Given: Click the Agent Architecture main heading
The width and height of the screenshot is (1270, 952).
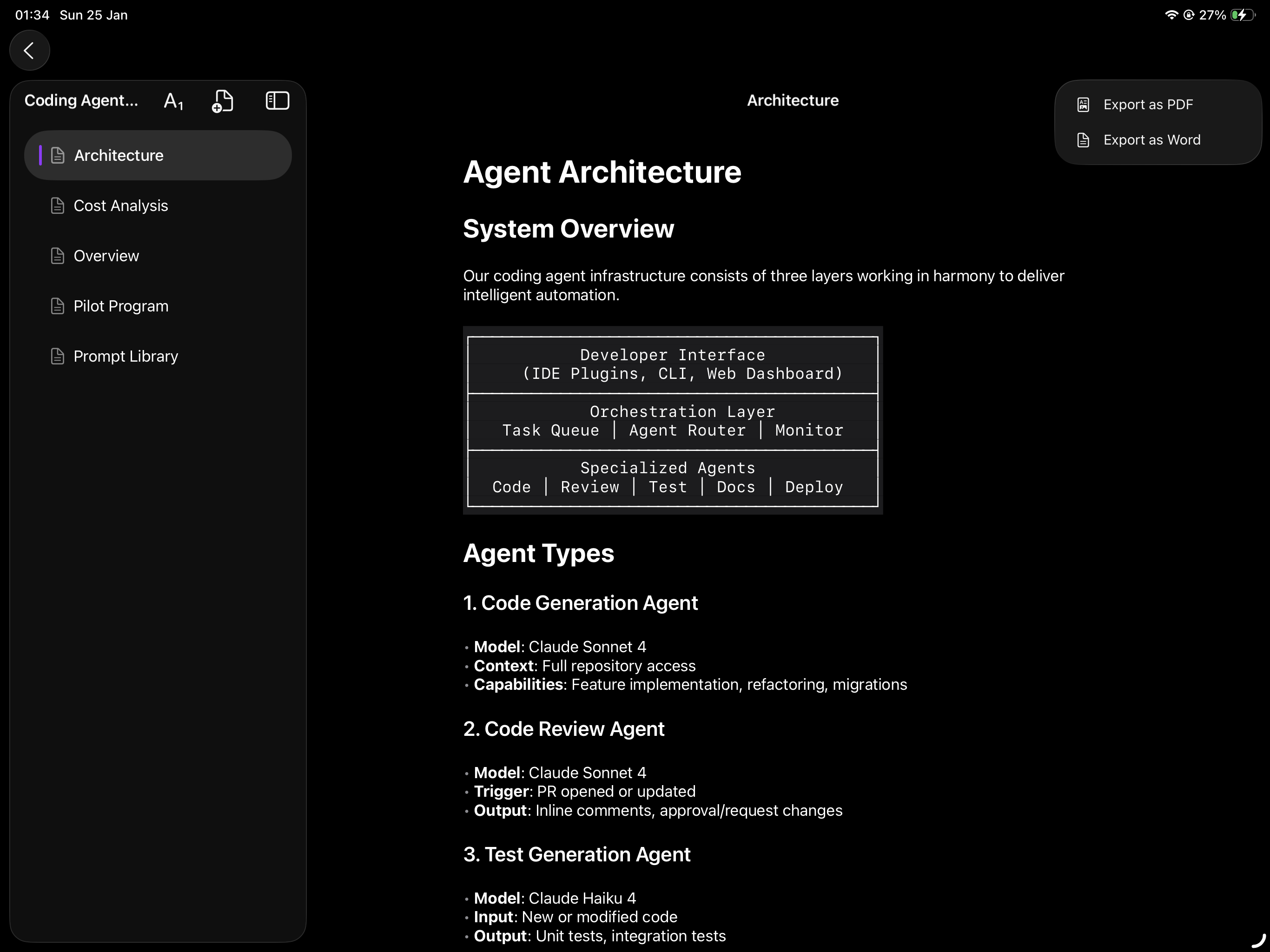Looking at the screenshot, I should [602, 172].
